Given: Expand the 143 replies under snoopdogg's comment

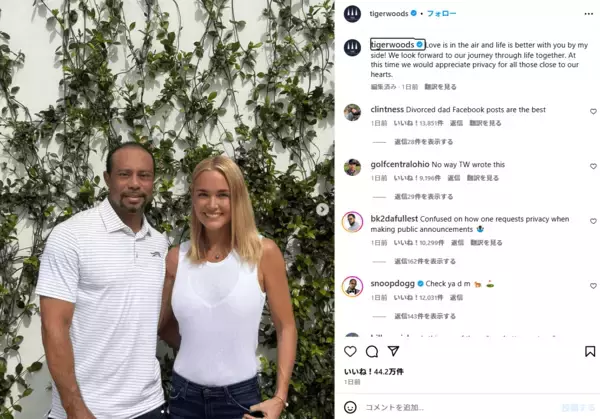Looking at the screenshot, I should click(x=425, y=316).
